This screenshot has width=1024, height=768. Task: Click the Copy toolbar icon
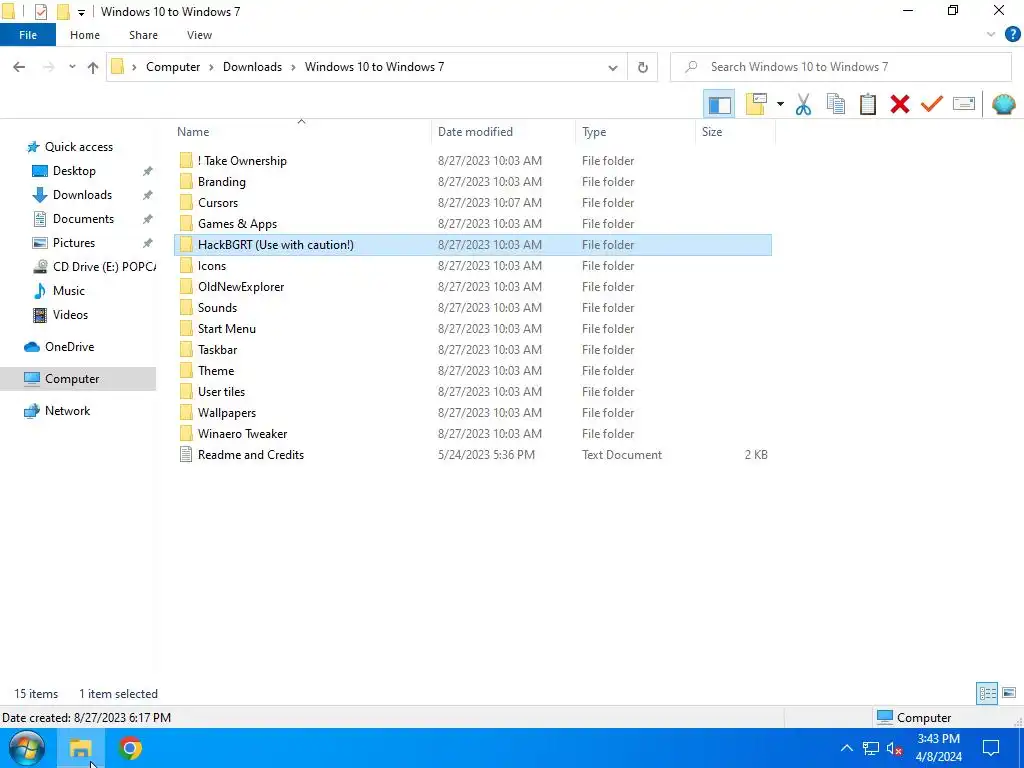click(x=836, y=104)
